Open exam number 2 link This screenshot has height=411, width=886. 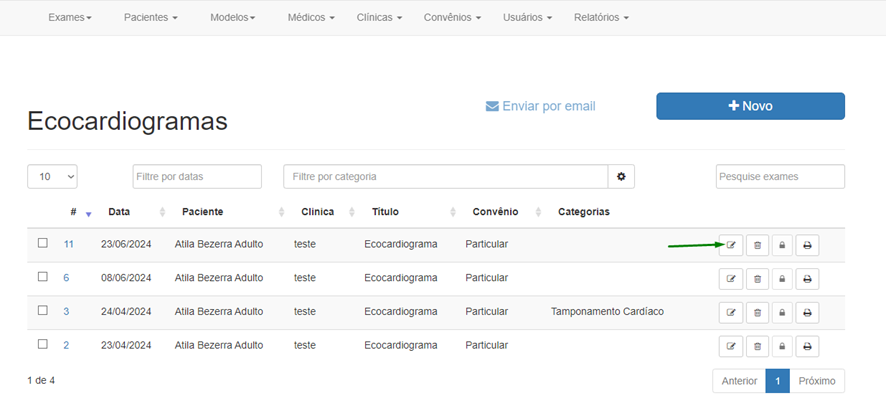click(x=66, y=345)
